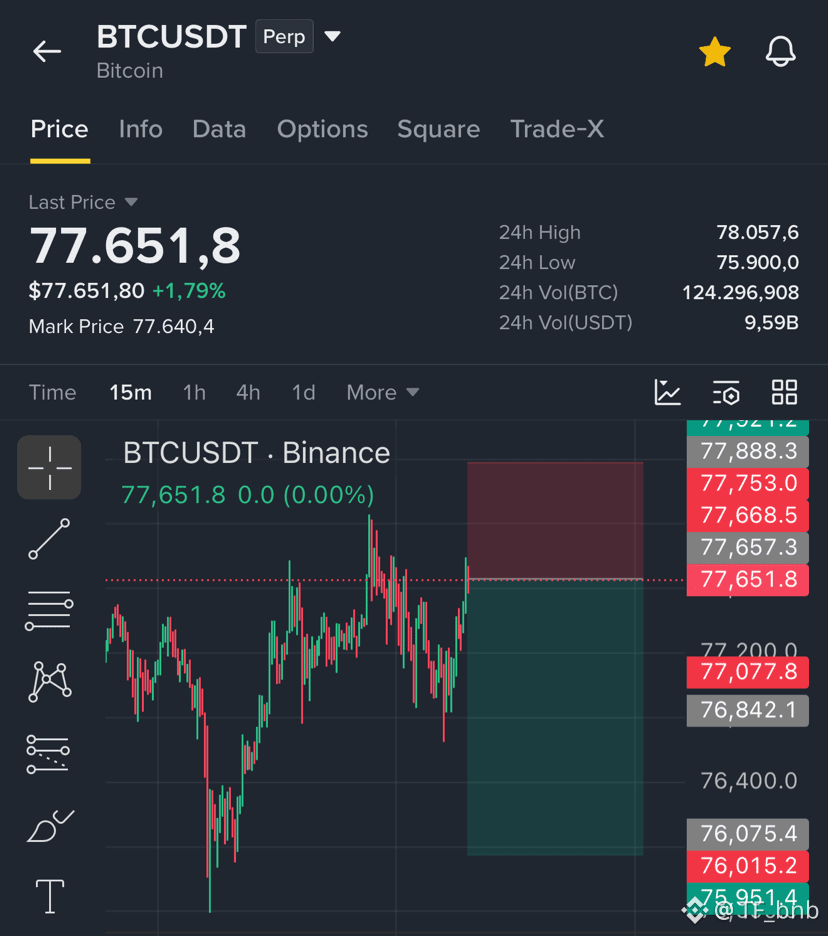Viewport: 828px width, 936px height.
Task: Click the 76,075.4 price axis label
Action: (x=748, y=834)
